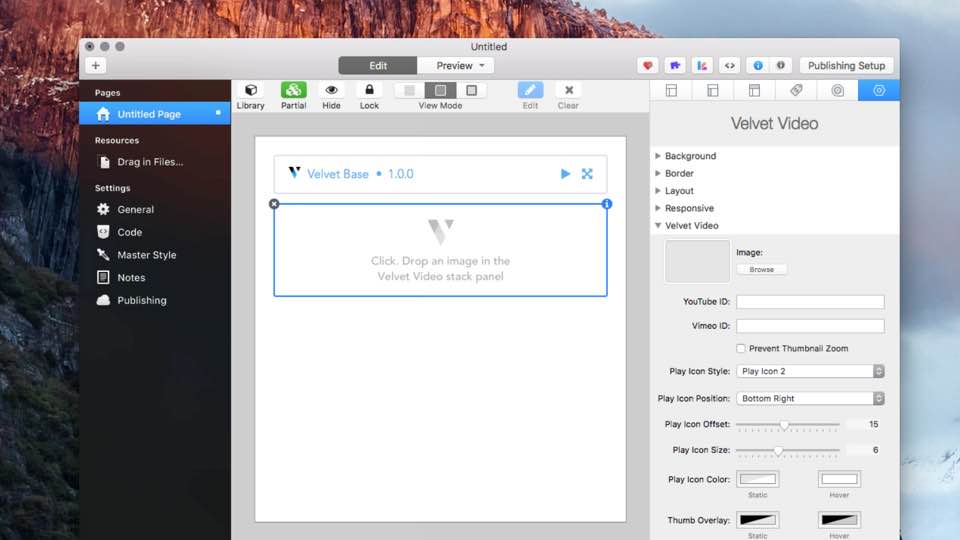
Task: Click the blue info badge on the stack
Action: [x=606, y=204]
